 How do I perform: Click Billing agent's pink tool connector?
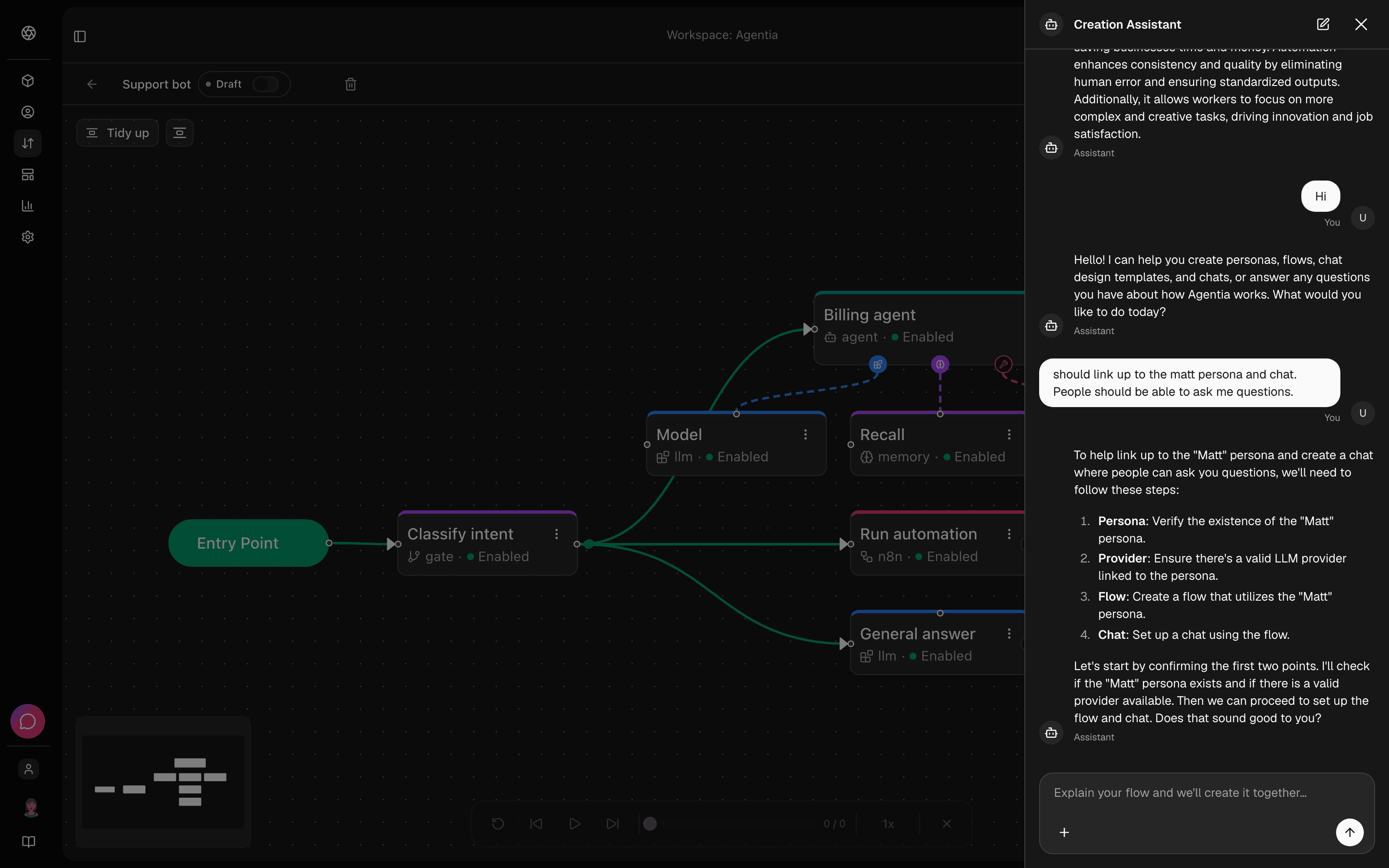(1003, 364)
